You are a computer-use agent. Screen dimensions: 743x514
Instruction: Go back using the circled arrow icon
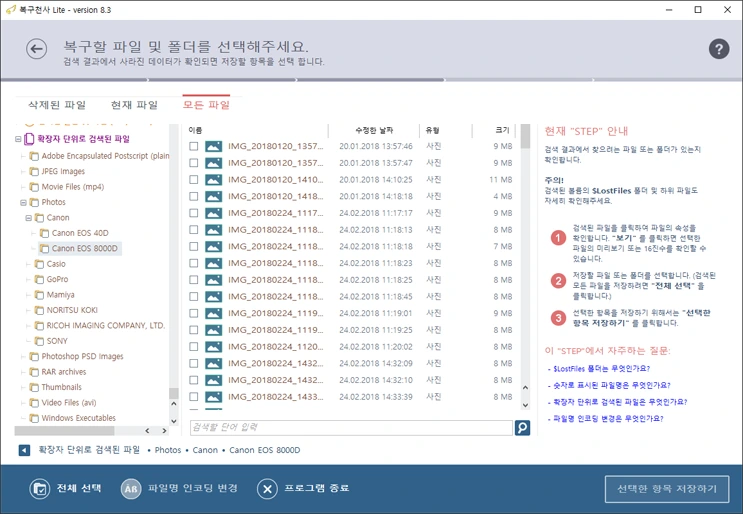point(36,49)
